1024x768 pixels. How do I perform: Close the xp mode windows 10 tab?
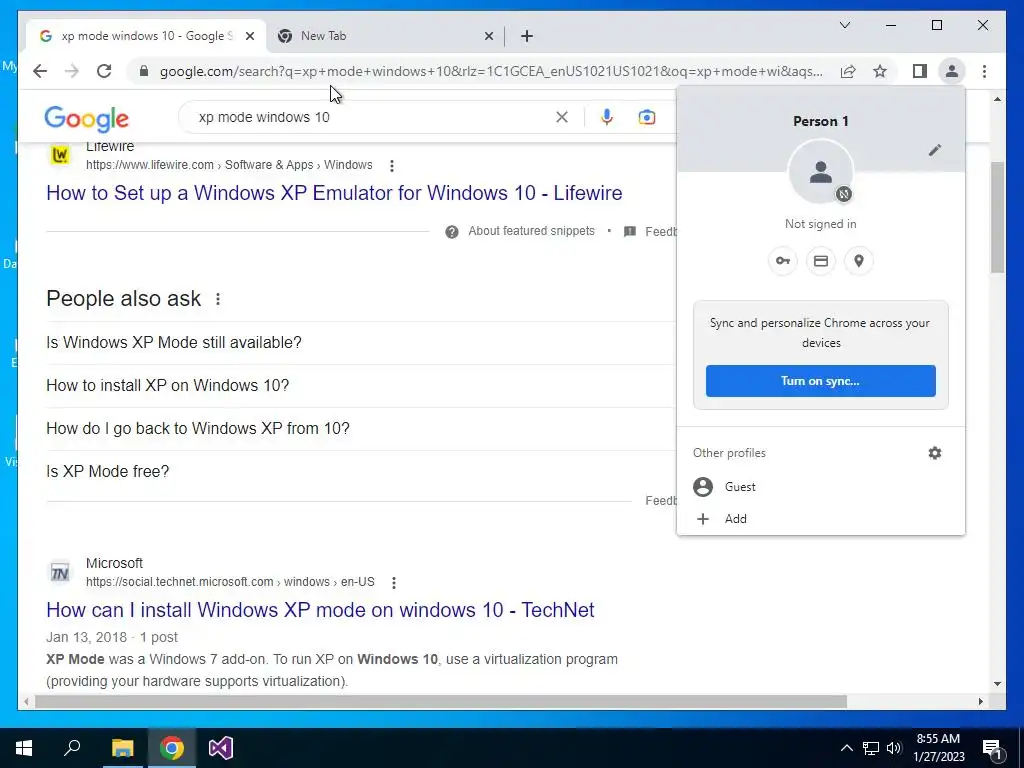[249, 36]
